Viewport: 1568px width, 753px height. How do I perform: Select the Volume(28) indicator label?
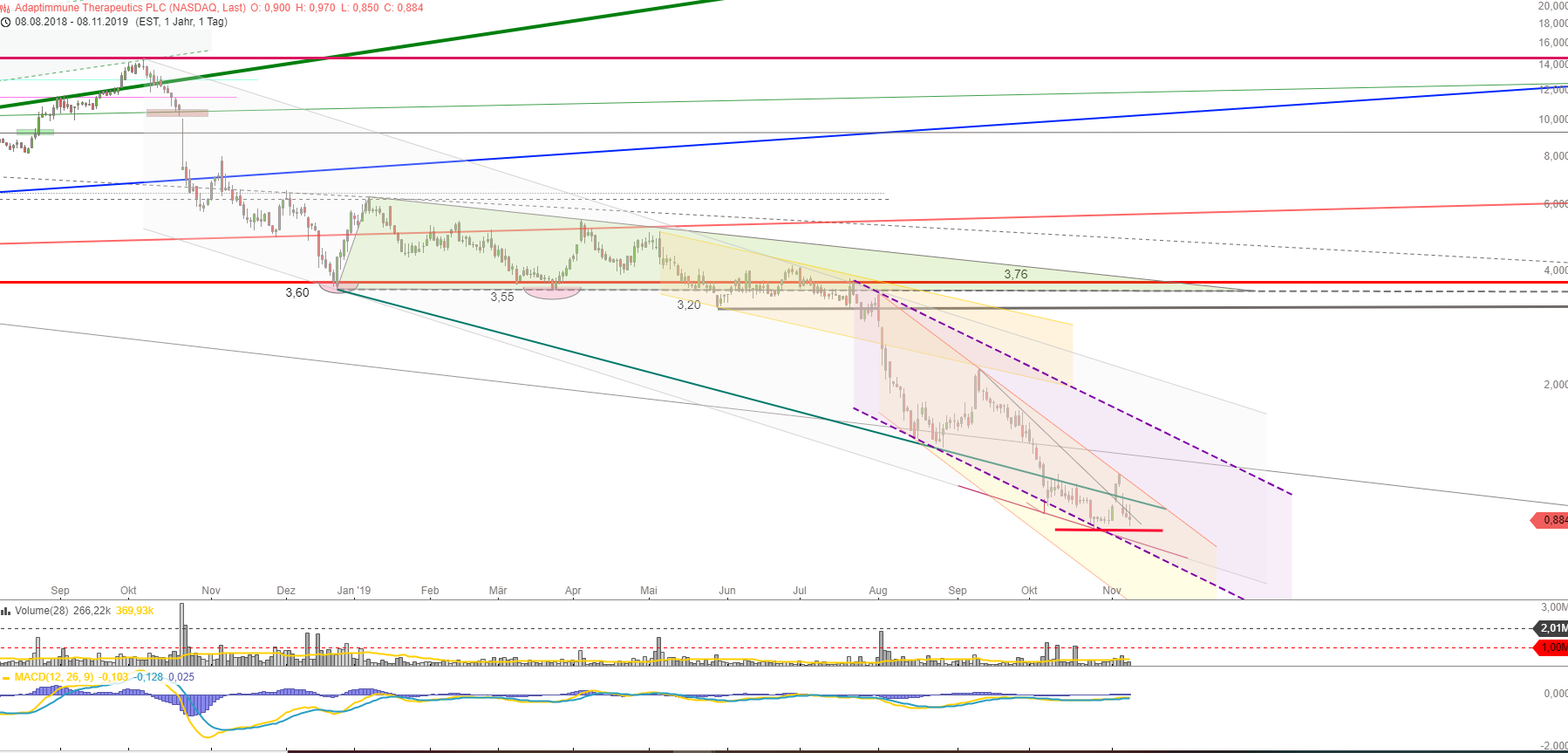click(42, 611)
